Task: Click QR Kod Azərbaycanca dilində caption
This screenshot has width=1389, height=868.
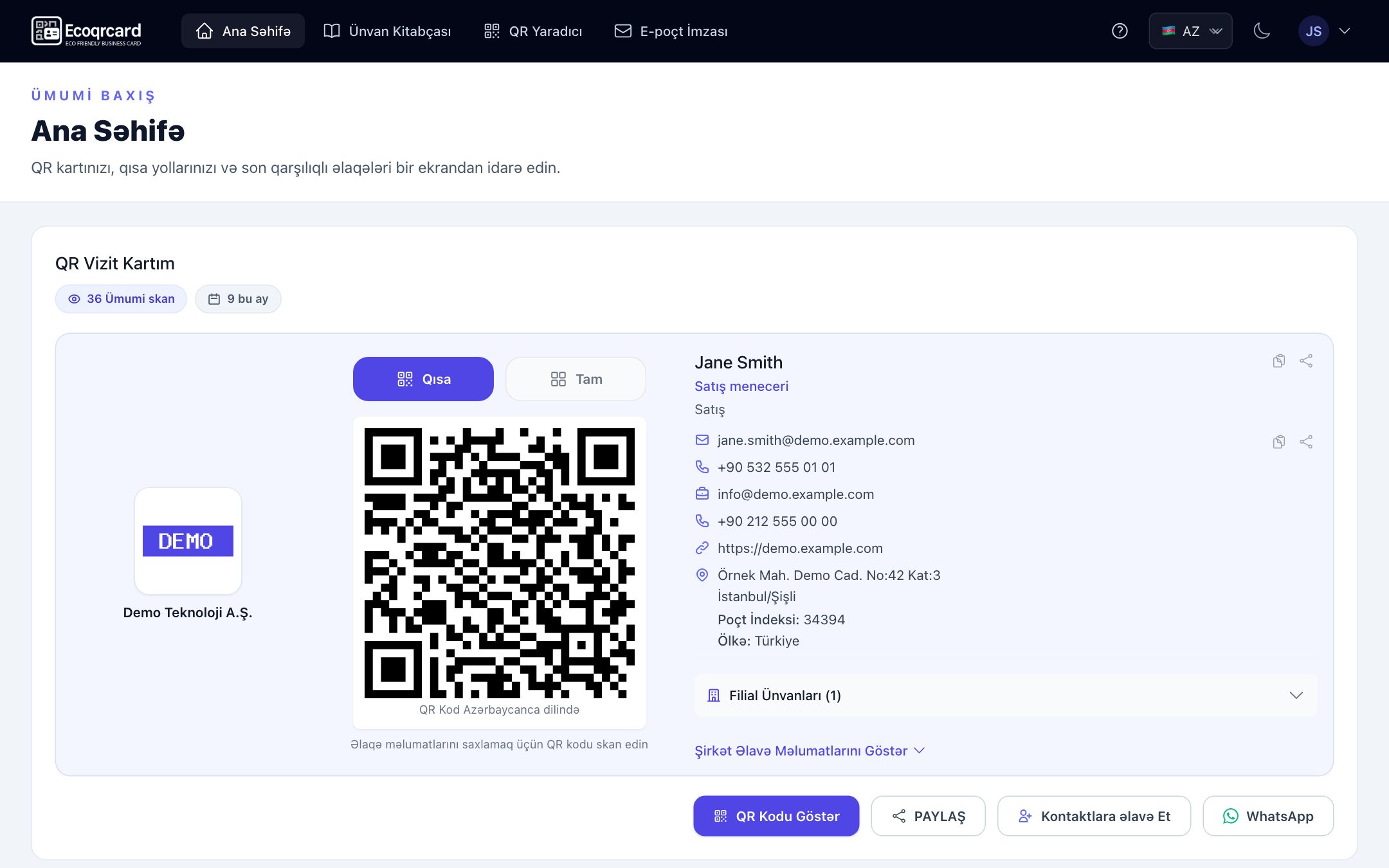Action: [499, 710]
